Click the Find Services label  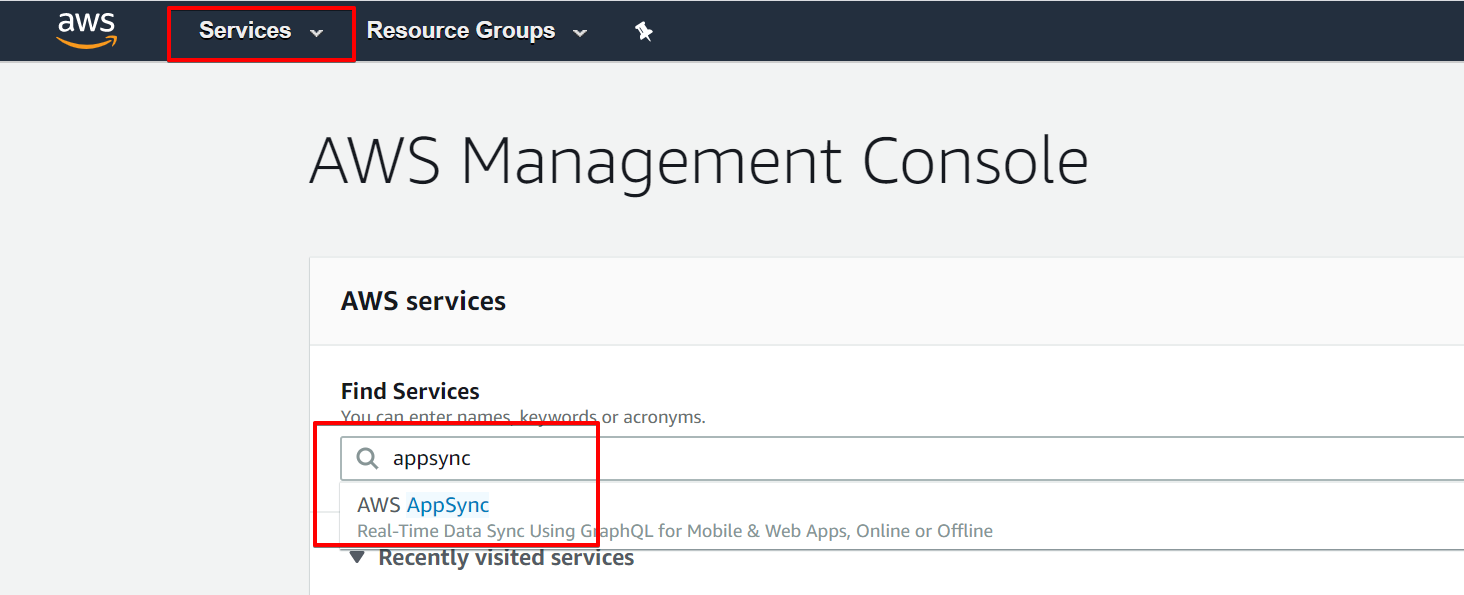pyautogui.click(x=410, y=391)
